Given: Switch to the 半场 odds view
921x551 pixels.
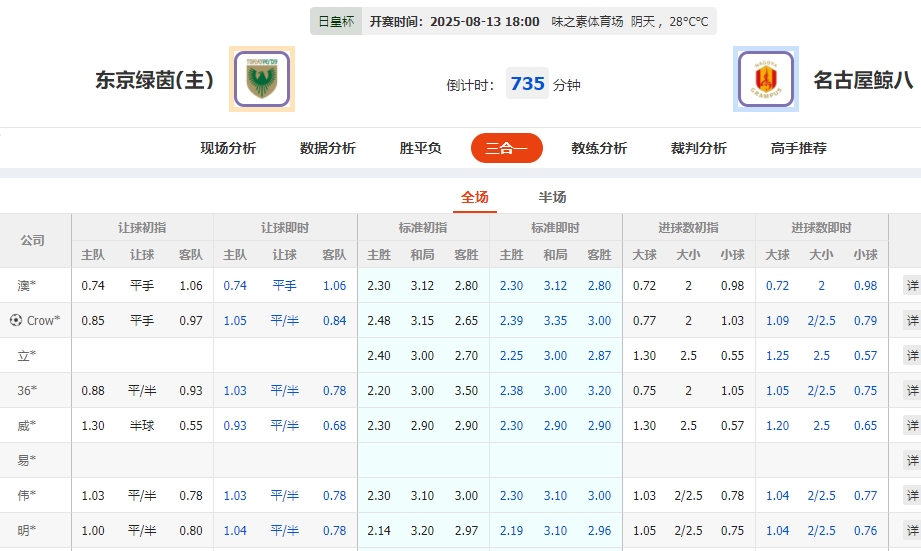Looking at the screenshot, I should coord(552,197).
